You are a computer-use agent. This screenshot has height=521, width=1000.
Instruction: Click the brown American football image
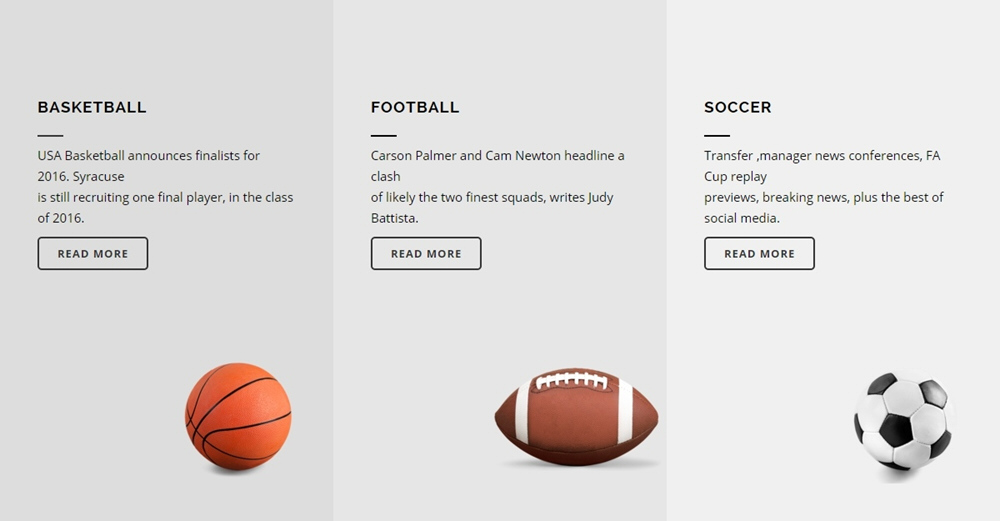click(x=577, y=416)
